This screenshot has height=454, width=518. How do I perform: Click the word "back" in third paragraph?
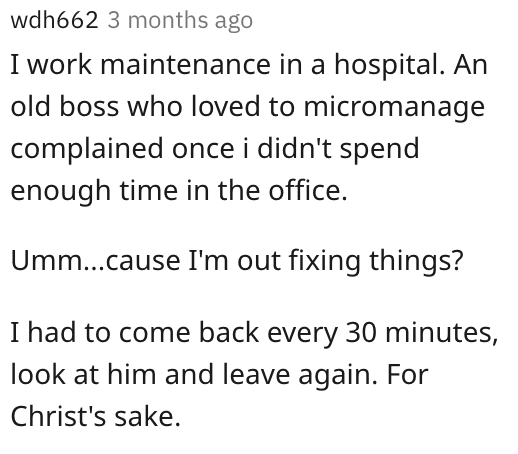229,332
